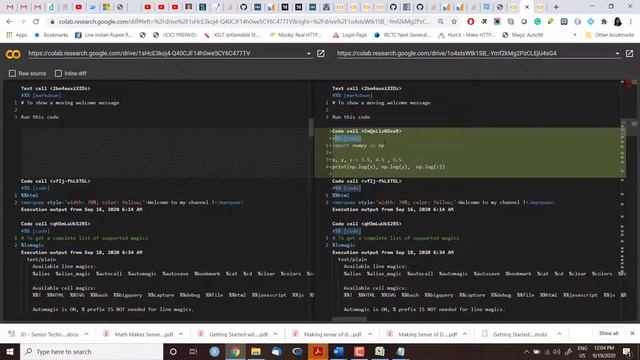The height and width of the screenshot is (360, 640).
Task: Open the Live Indian Rupee bookmark
Action: (x=104, y=35)
